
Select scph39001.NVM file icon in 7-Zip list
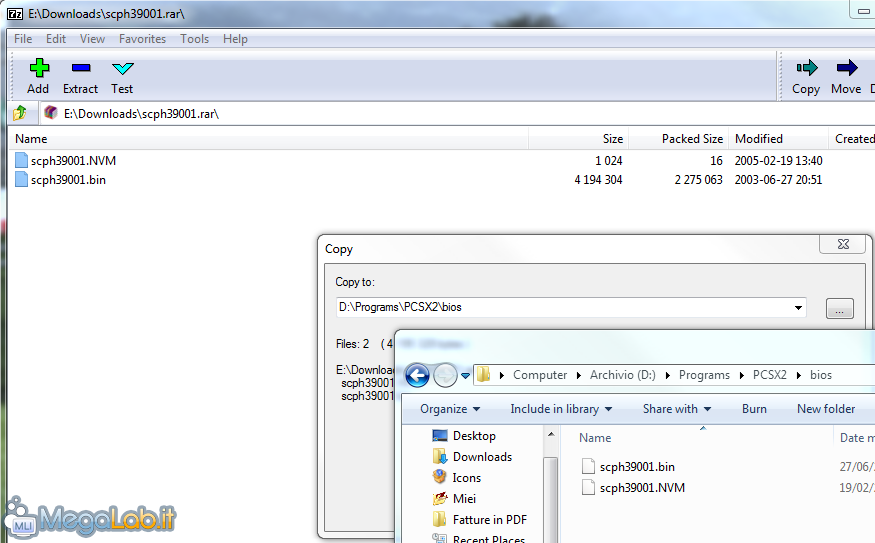[21, 161]
